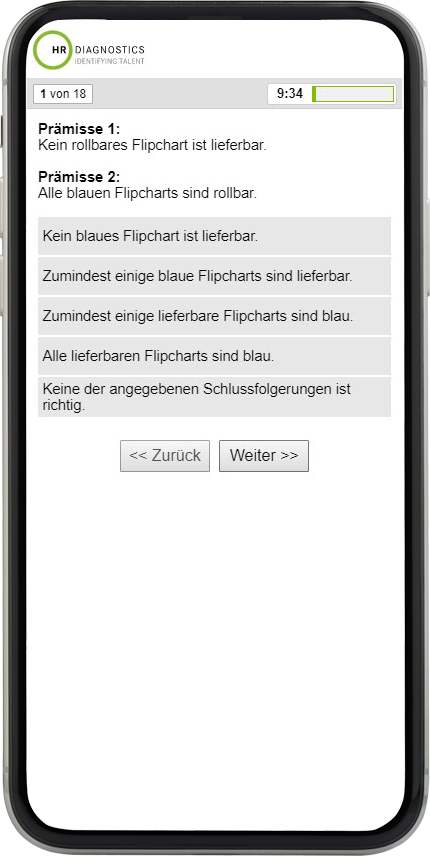Select 'Zumindest einige blaue Flipcharts sind lieferbar.'
The image size is (430, 856).
tap(214, 276)
